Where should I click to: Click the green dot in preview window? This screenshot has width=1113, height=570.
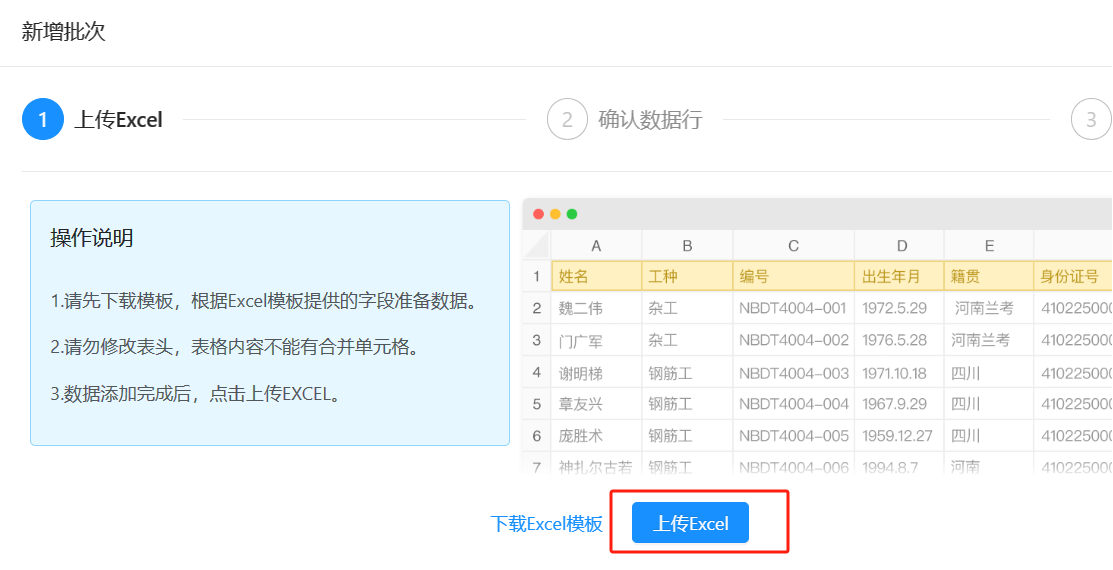point(572,214)
